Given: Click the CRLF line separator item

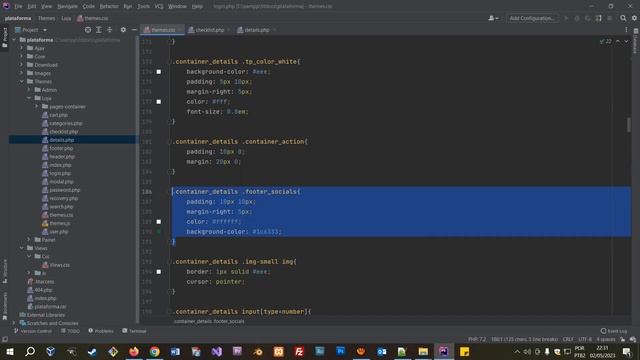Looking at the screenshot, I should (568, 339).
